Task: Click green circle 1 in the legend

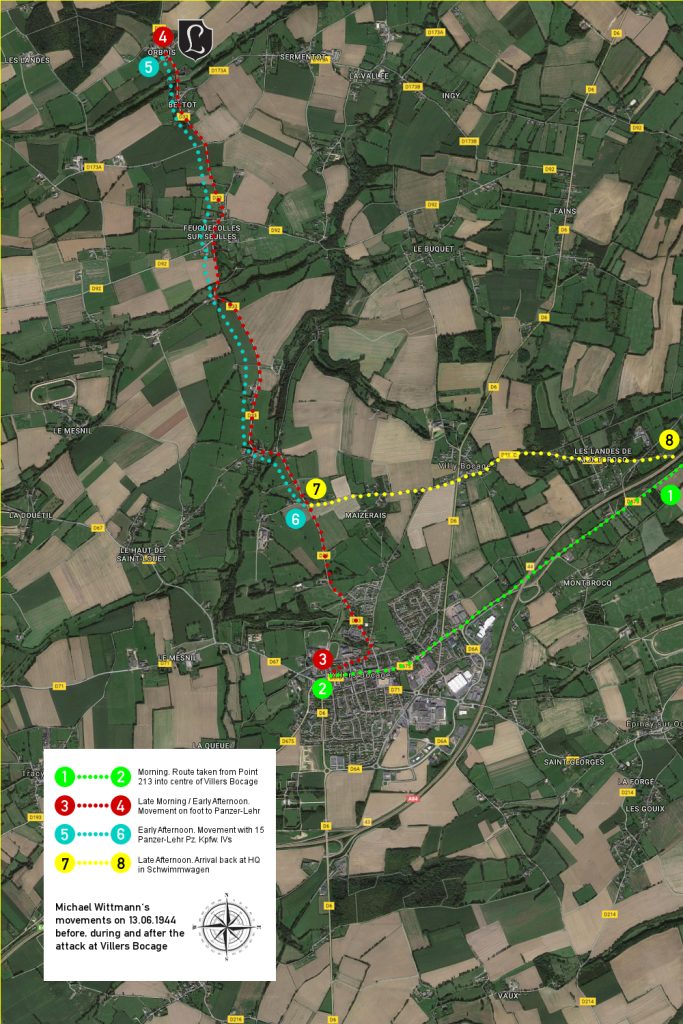Action: 65,776
